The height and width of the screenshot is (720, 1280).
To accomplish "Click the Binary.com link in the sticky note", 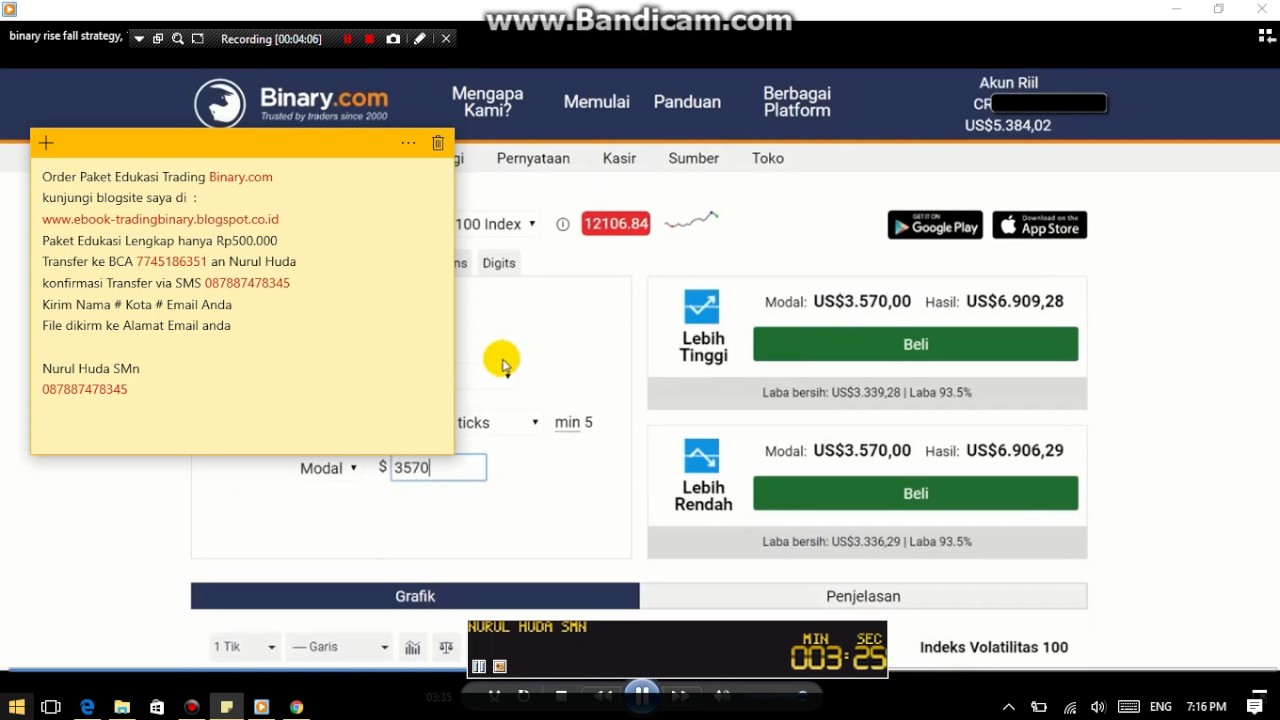I will tap(240, 177).
